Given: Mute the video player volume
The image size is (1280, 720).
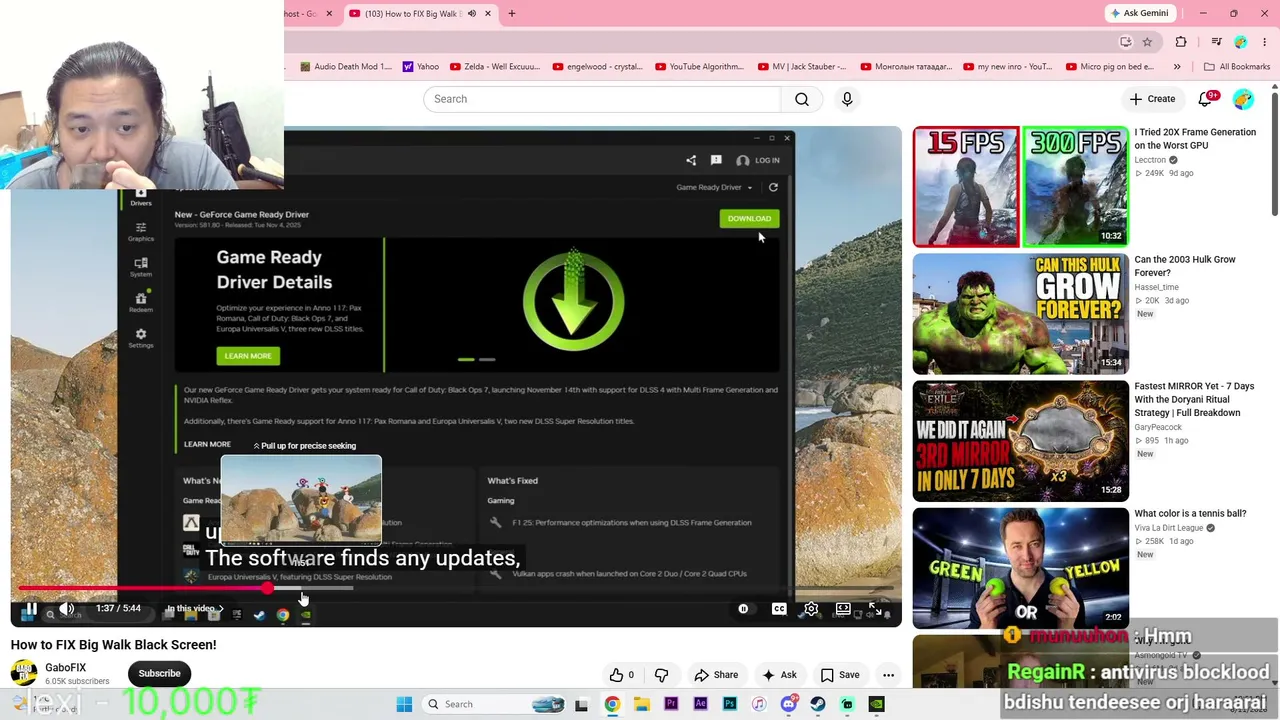Looking at the screenshot, I should (x=67, y=608).
